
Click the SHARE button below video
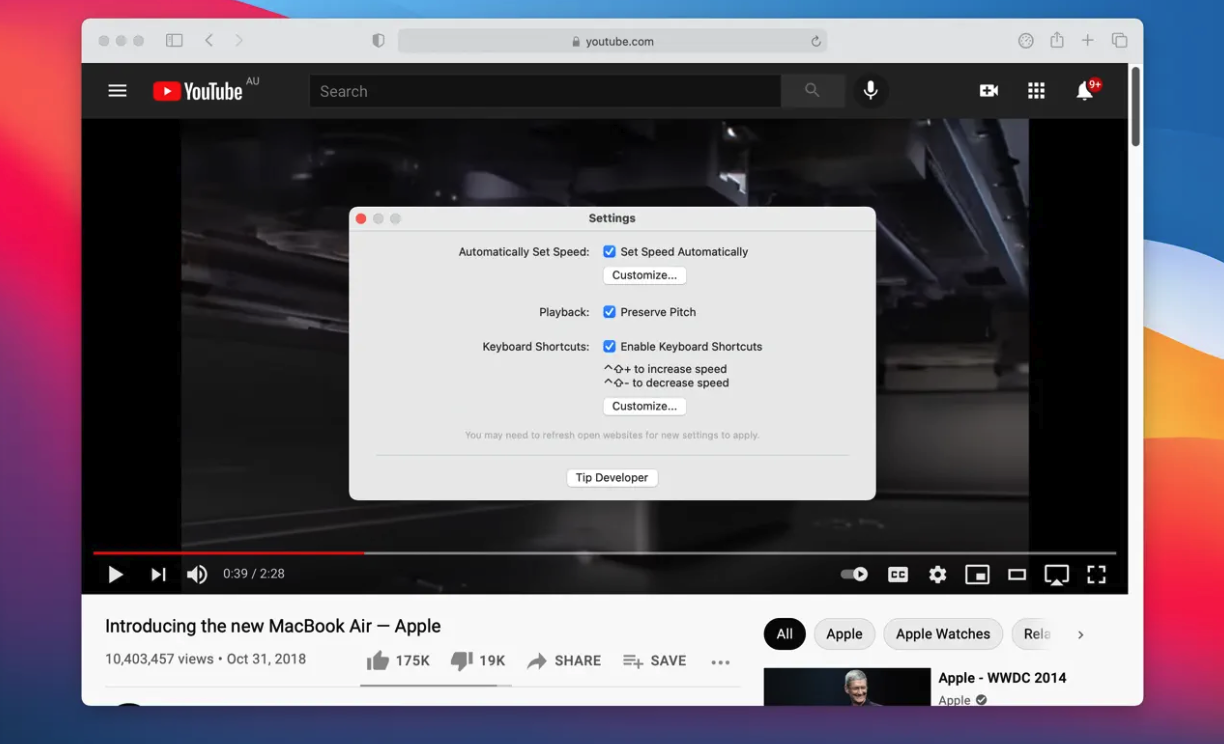(x=564, y=661)
